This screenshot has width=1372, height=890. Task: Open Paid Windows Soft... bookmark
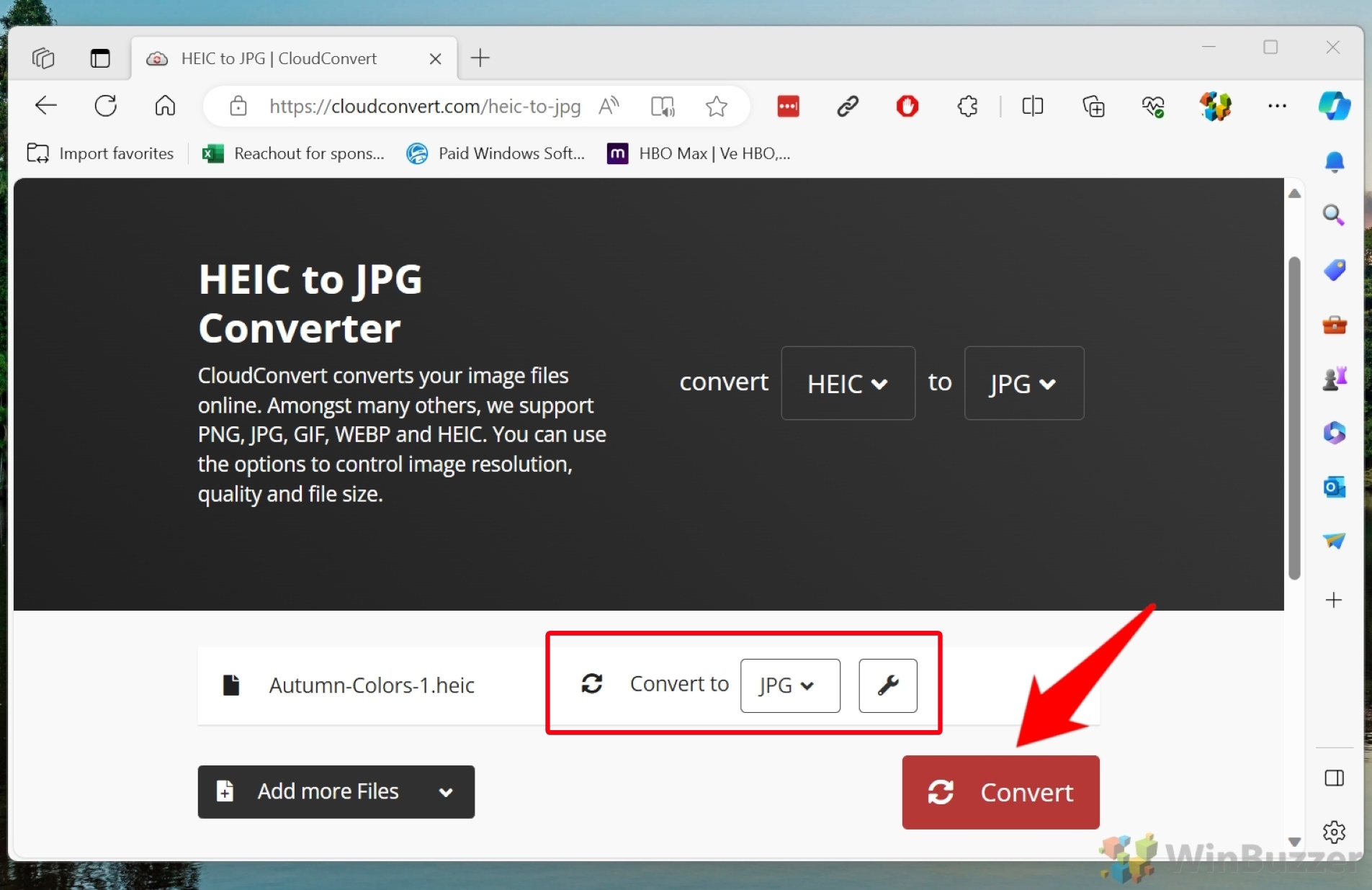point(496,153)
